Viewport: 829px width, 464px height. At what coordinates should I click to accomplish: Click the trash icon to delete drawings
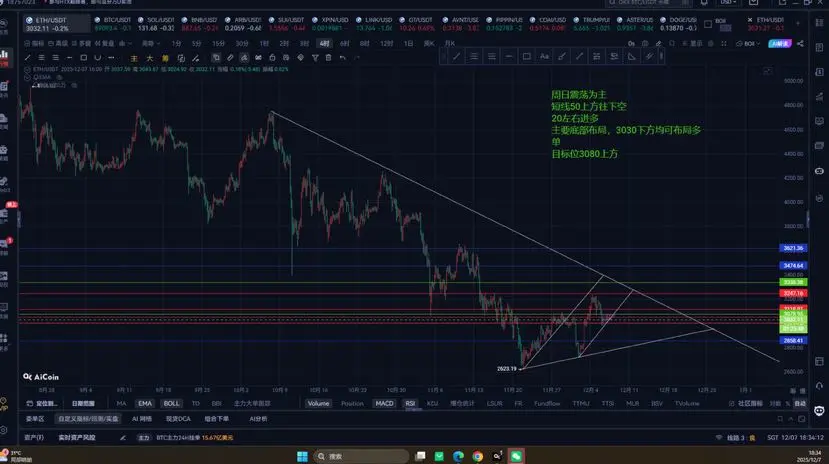coord(328,58)
